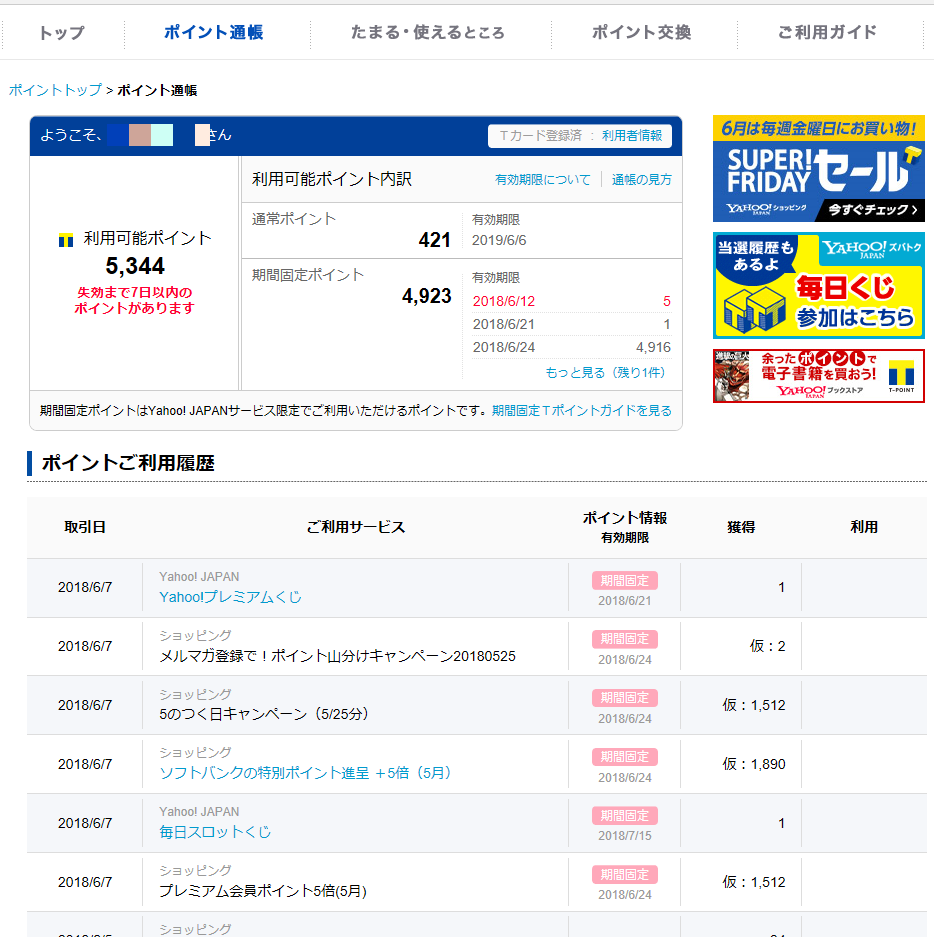Click 期間固定 badge in メルマガ登録 row
Image resolution: width=934 pixels, height=937 pixels.
[x=624, y=639]
